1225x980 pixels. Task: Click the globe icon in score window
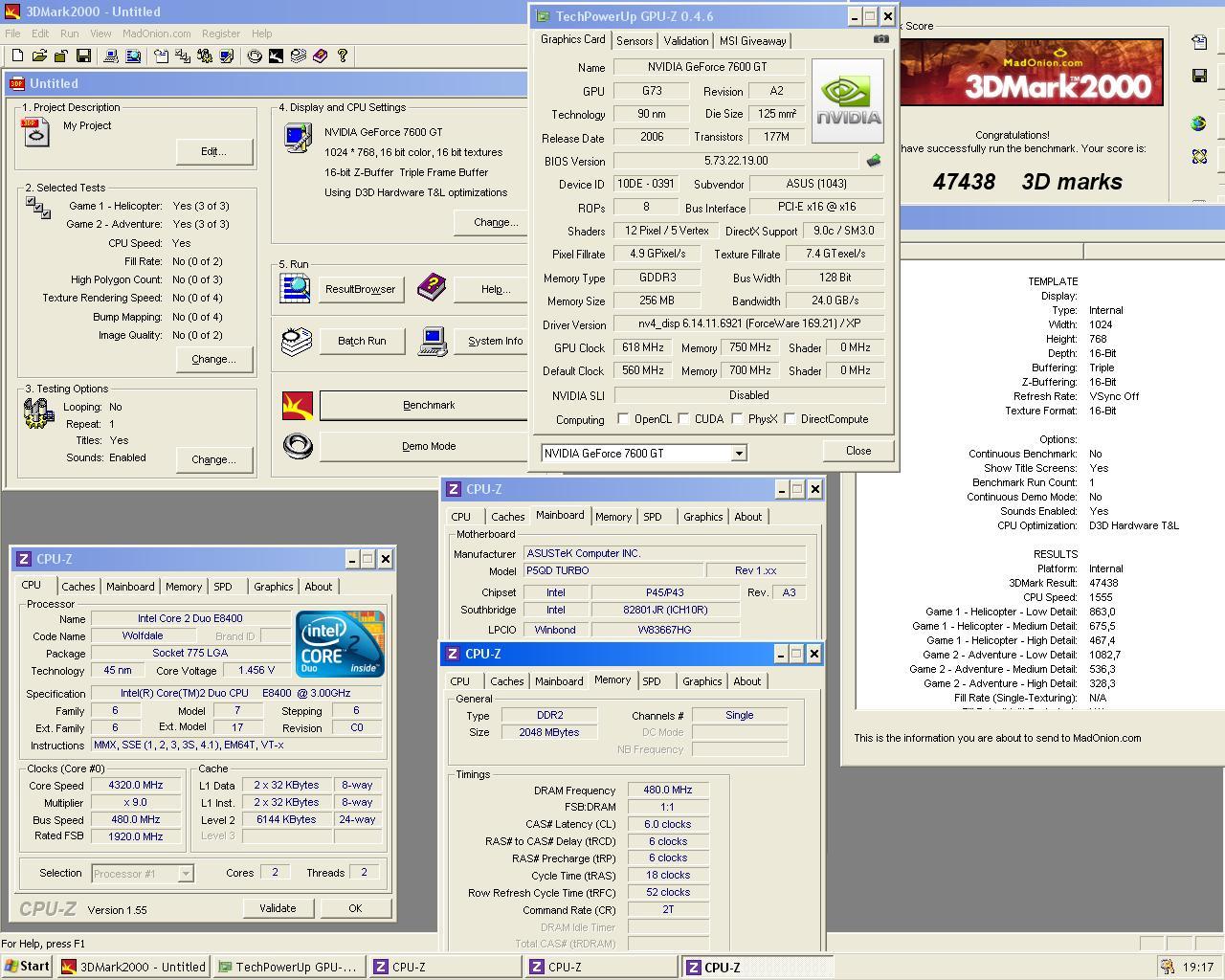1198,123
